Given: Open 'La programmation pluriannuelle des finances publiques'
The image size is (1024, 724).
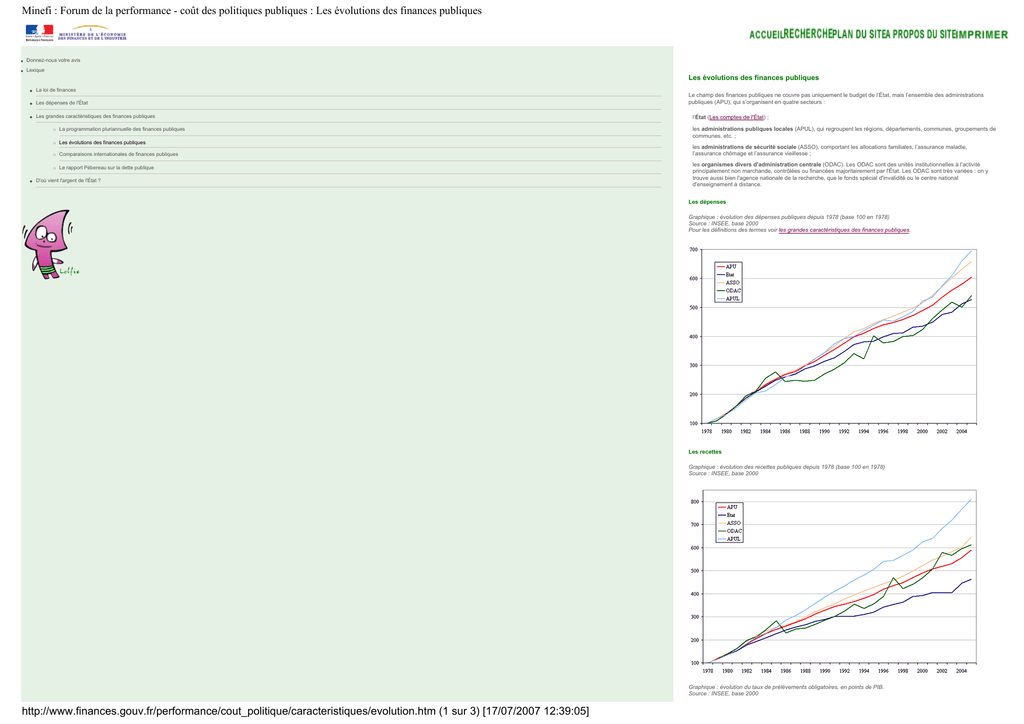Looking at the screenshot, I should click(122, 129).
